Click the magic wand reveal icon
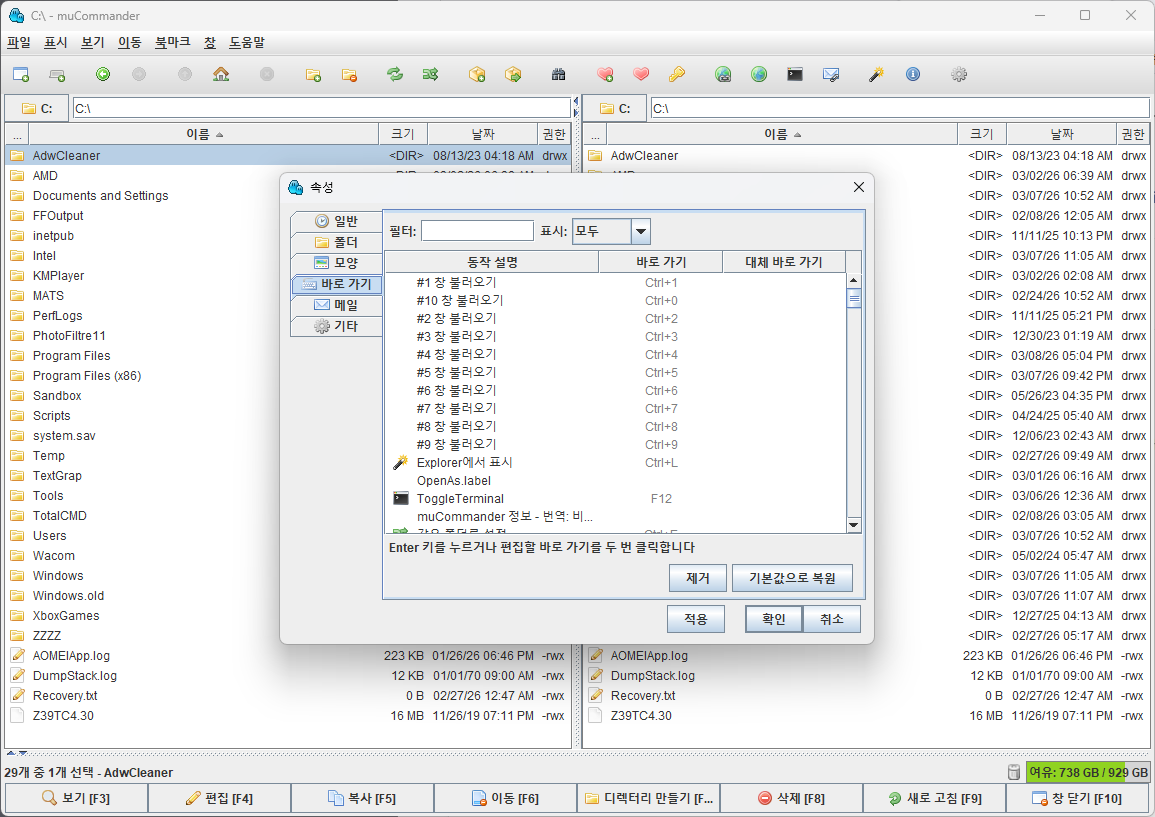The height and width of the screenshot is (817, 1155). (x=877, y=74)
